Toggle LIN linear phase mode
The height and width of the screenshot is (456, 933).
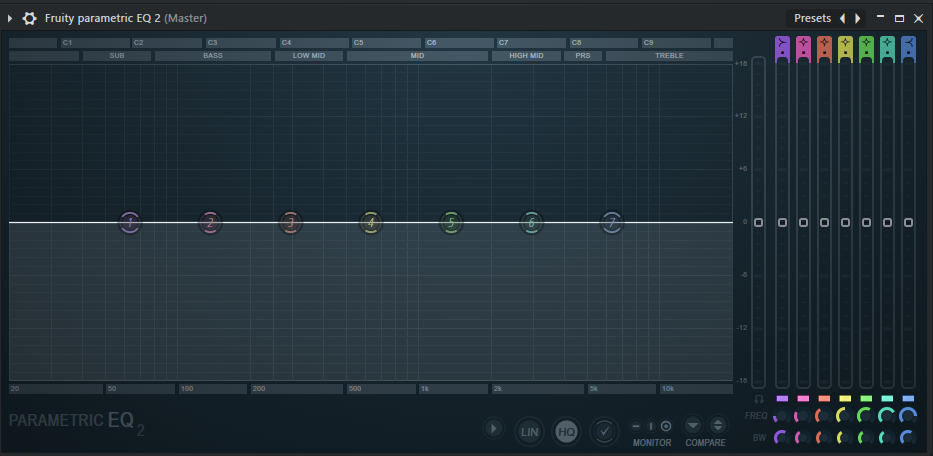[529, 432]
